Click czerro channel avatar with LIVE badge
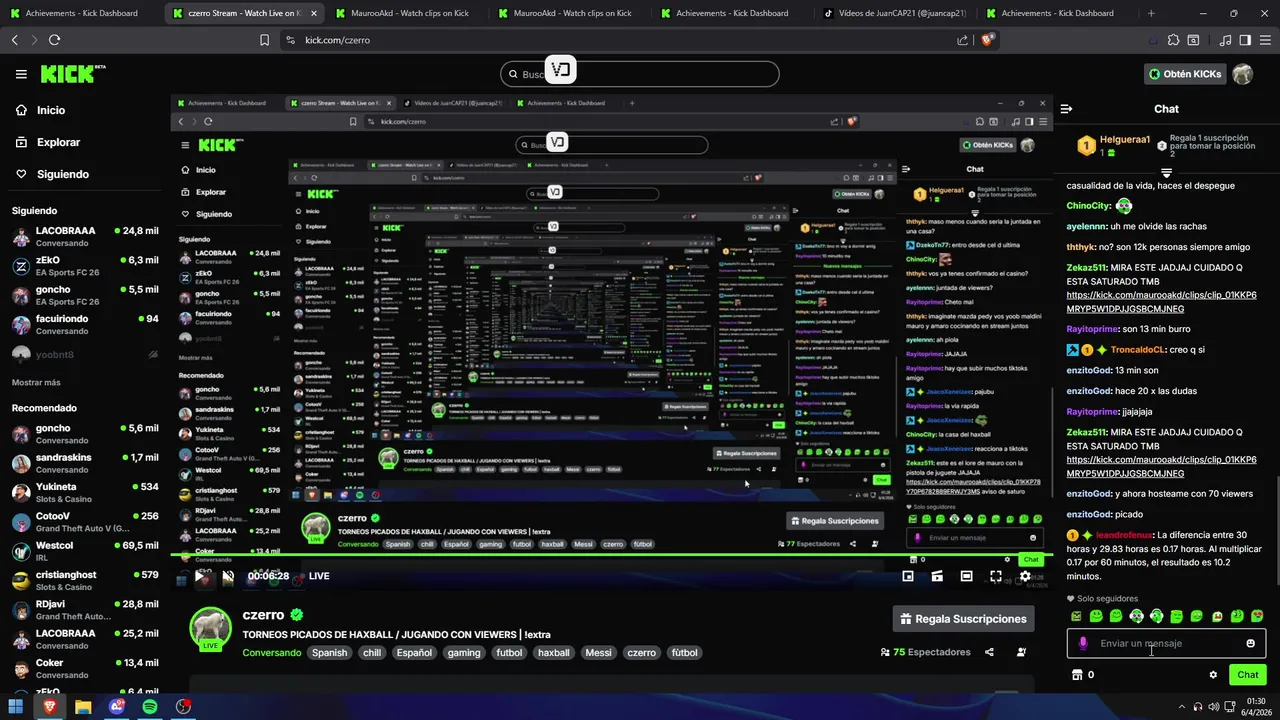This screenshot has height=720, width=1280. click(x=210, y=629)
